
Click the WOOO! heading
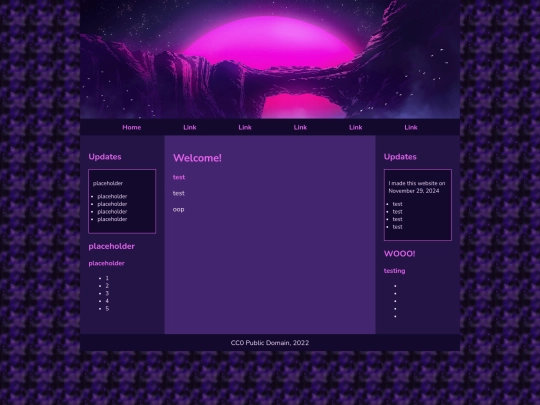point(399,254)
